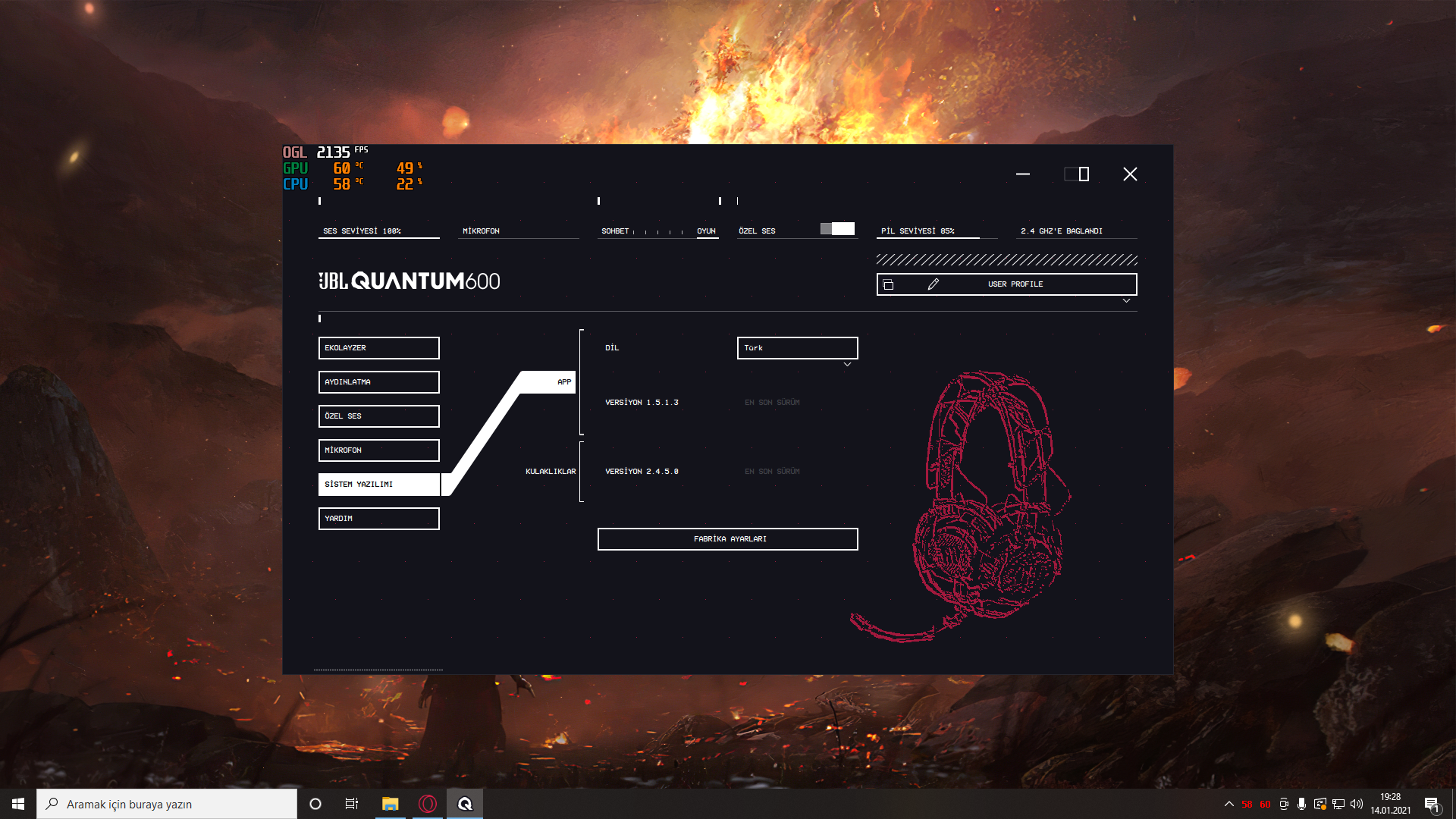Click the red 58 temperature tray icon
The image size is (1456, 819).
tap(1247, 805)
